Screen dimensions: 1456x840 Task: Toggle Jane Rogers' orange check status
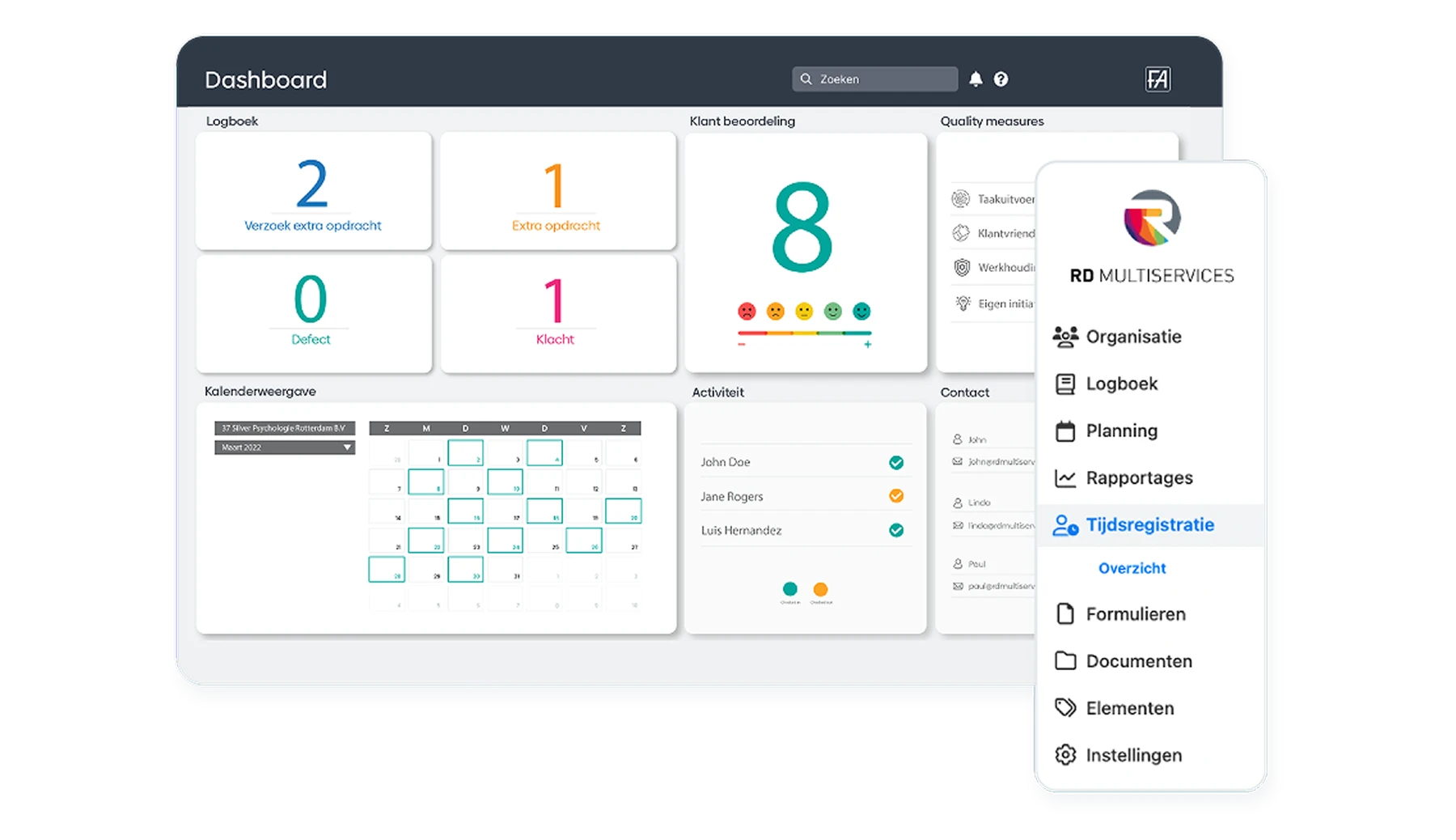coord(896,496)
